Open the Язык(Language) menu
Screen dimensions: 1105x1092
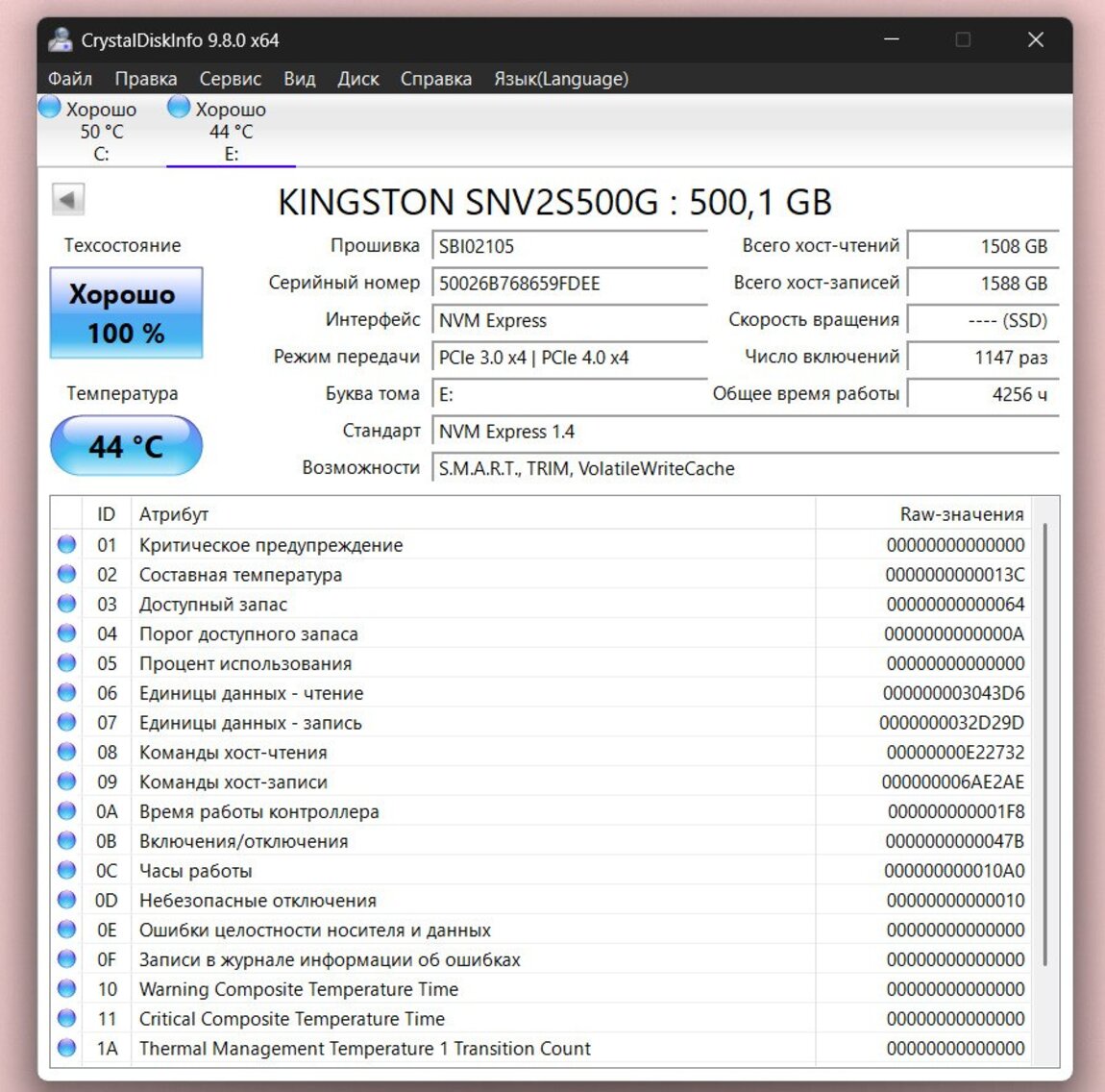560,79
